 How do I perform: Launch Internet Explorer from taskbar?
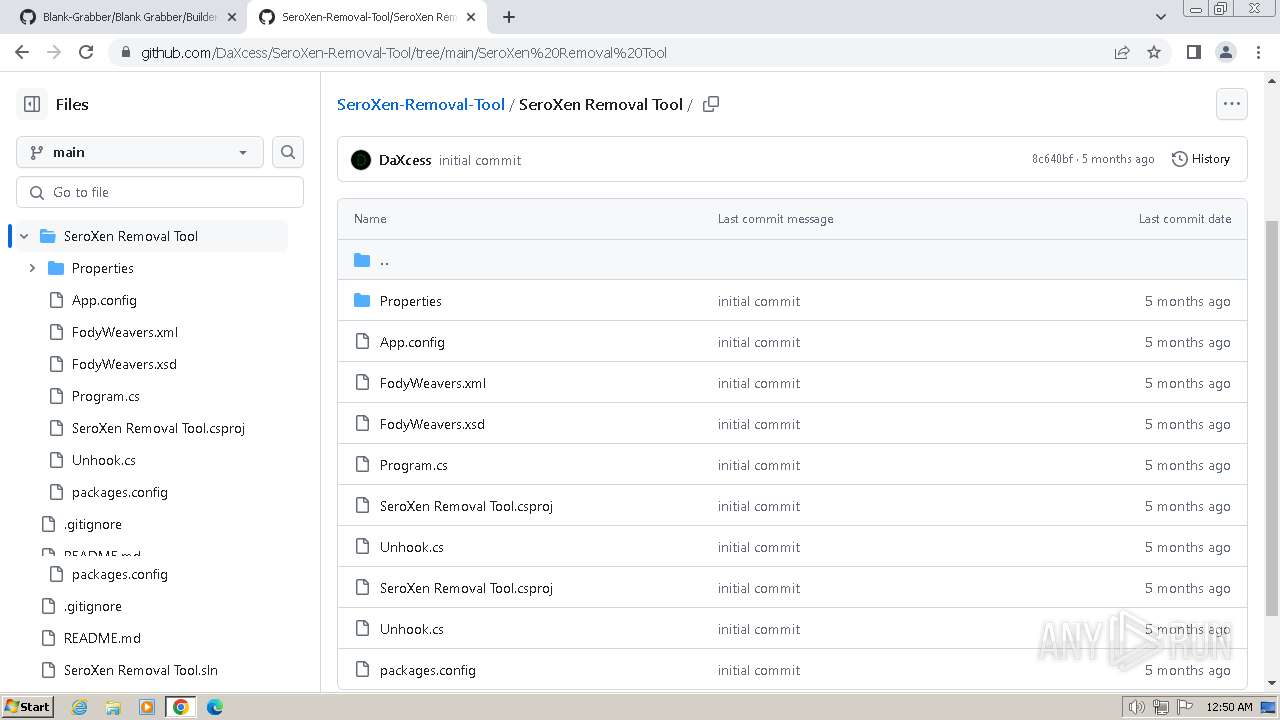[x=79, y=707]
